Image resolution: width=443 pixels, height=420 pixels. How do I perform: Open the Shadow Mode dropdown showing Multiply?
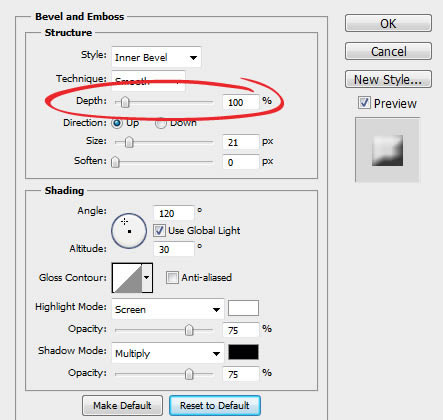pos(168,353)
